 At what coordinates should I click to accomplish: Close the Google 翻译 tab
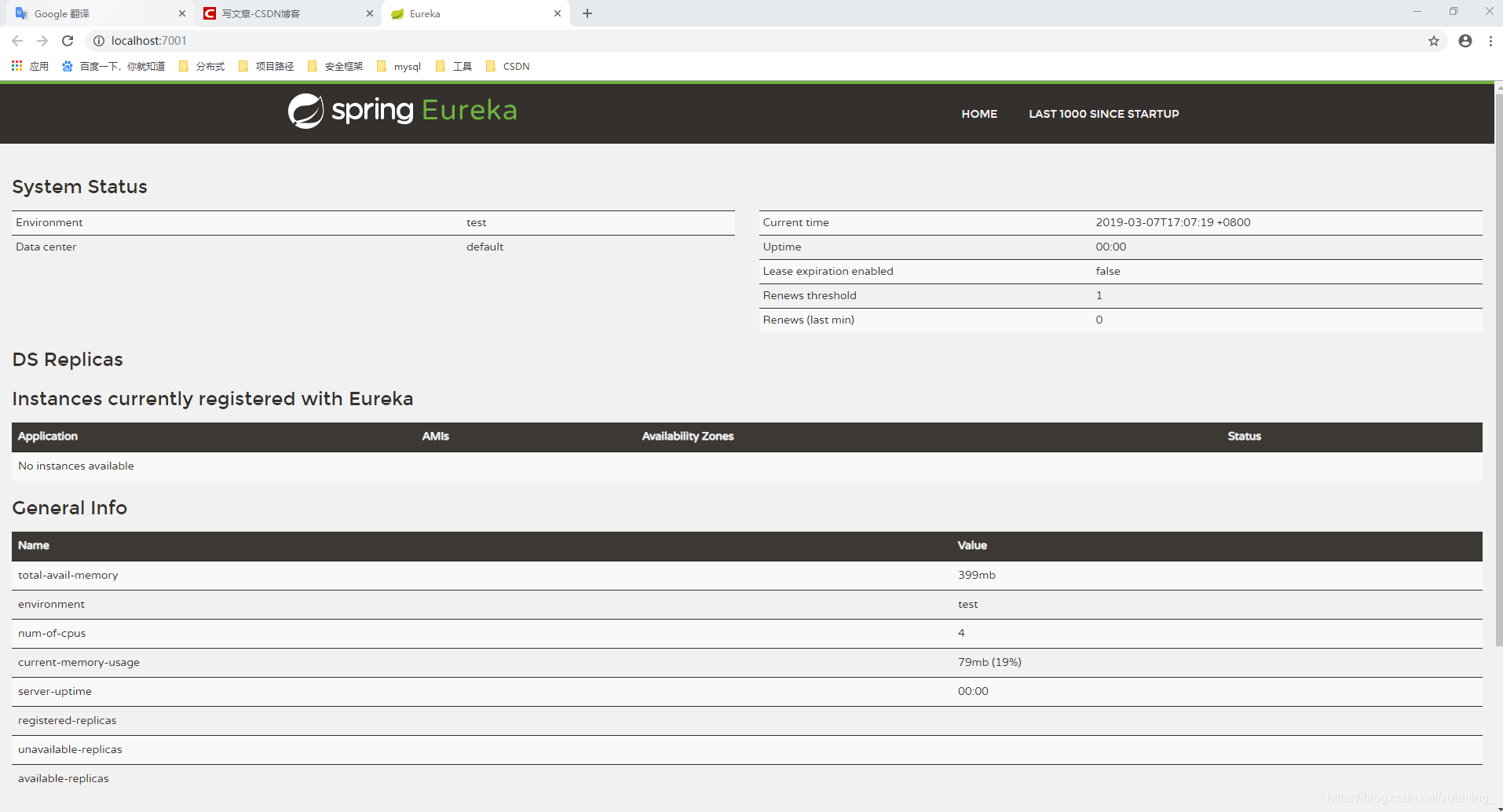(x=182, y=13)
